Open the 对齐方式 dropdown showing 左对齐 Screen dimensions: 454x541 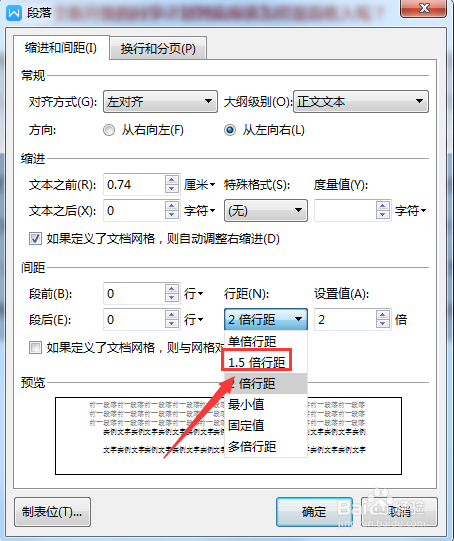(160, 101)
